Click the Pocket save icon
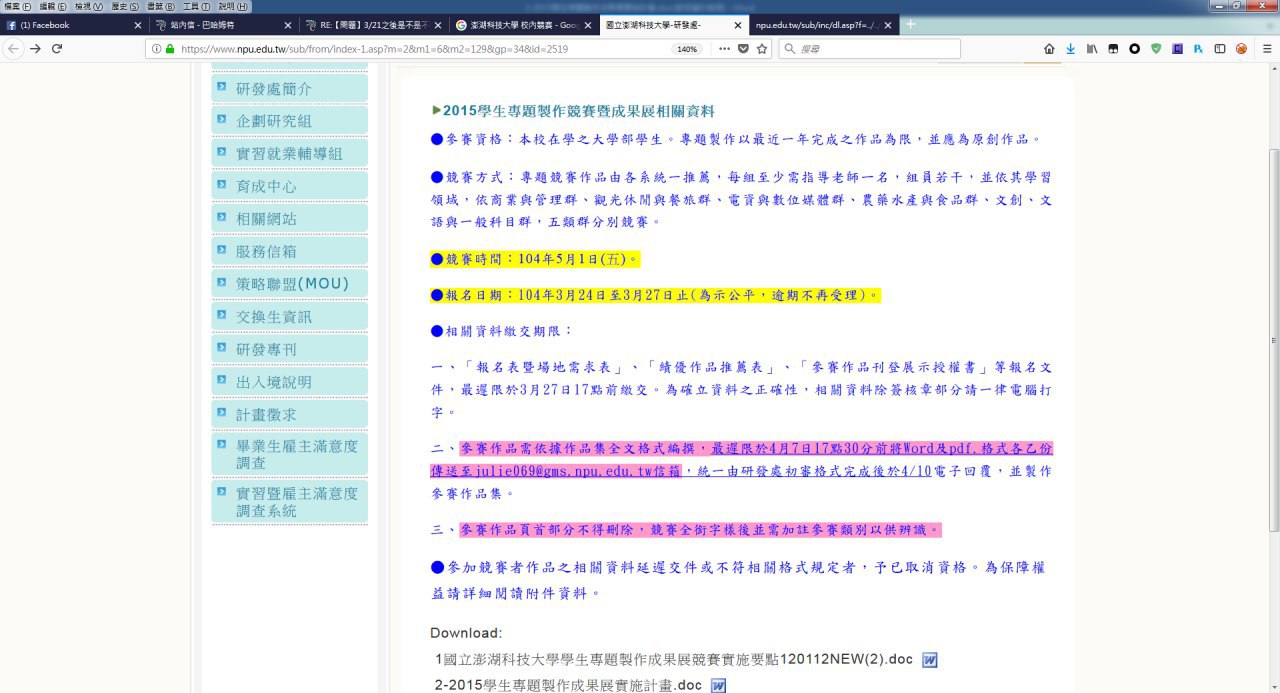The width and height of the screenshot is (1280, 693). [743, 49]
